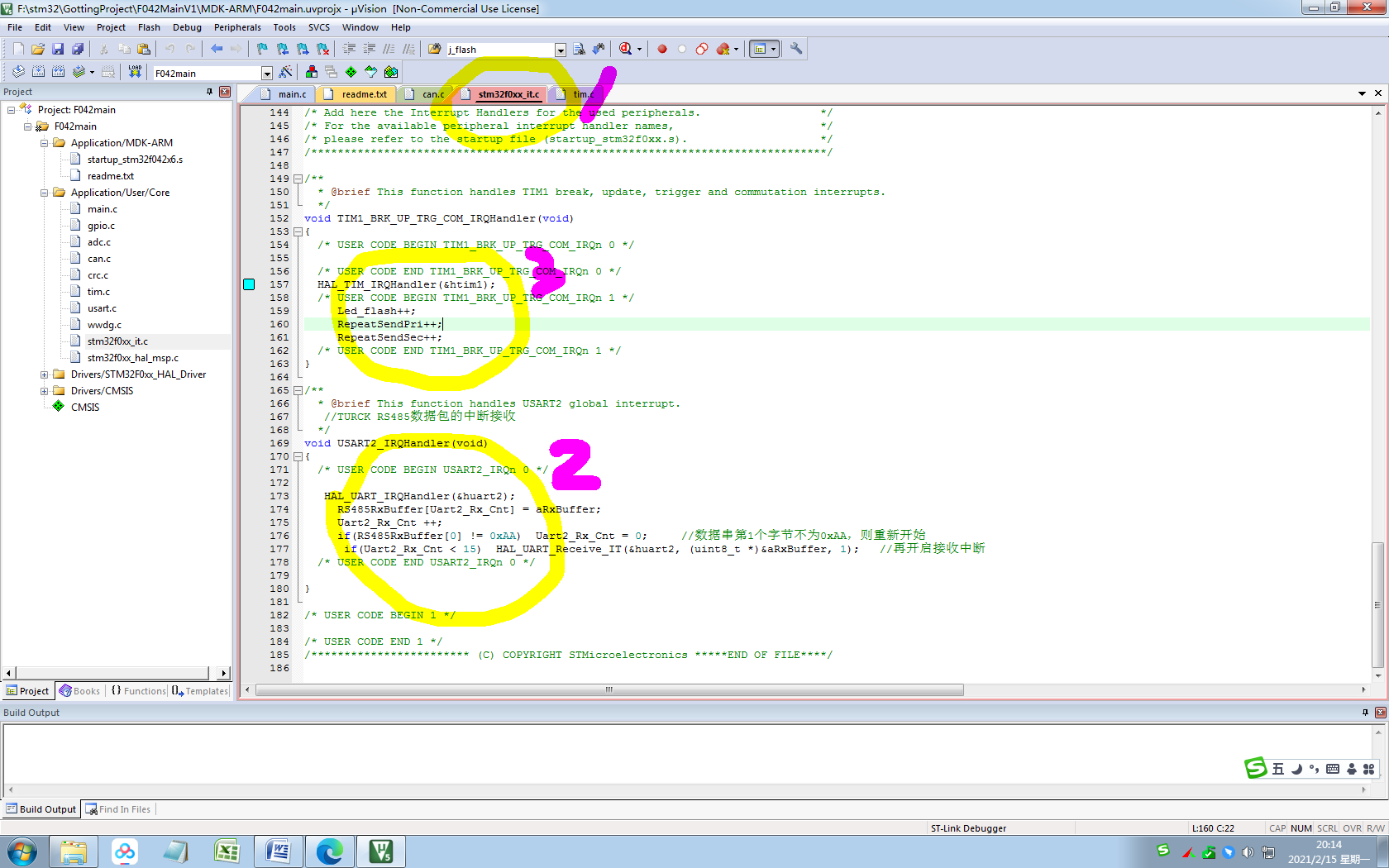This screenshot has width=1389, height=868.
Task: Switch to the main.c editor tab
Action: (x=284, y=94)
